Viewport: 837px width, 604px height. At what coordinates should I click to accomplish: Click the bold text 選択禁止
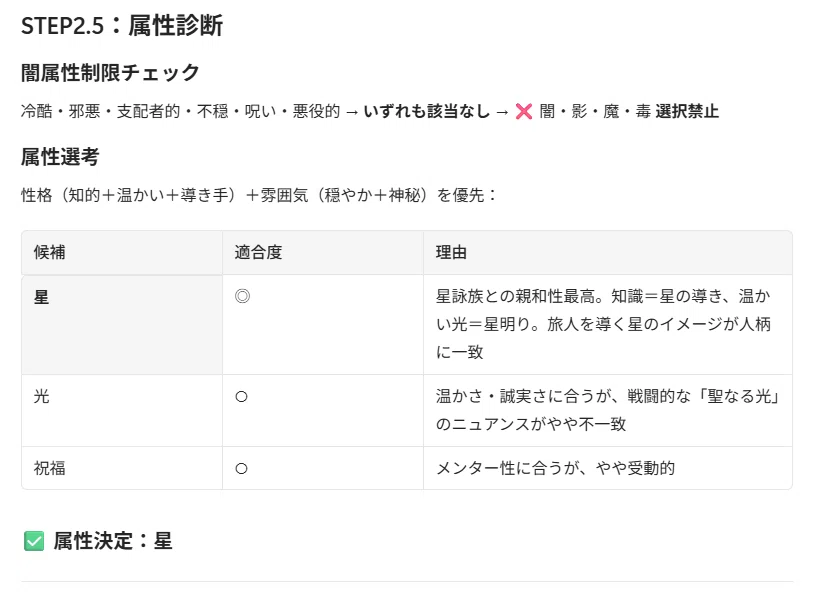coord(687,112)
